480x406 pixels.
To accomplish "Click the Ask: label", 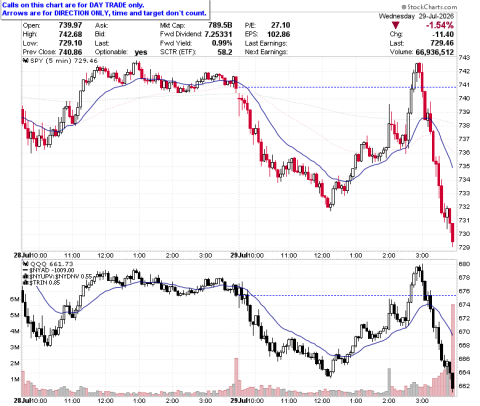I will tap(101, 25).
